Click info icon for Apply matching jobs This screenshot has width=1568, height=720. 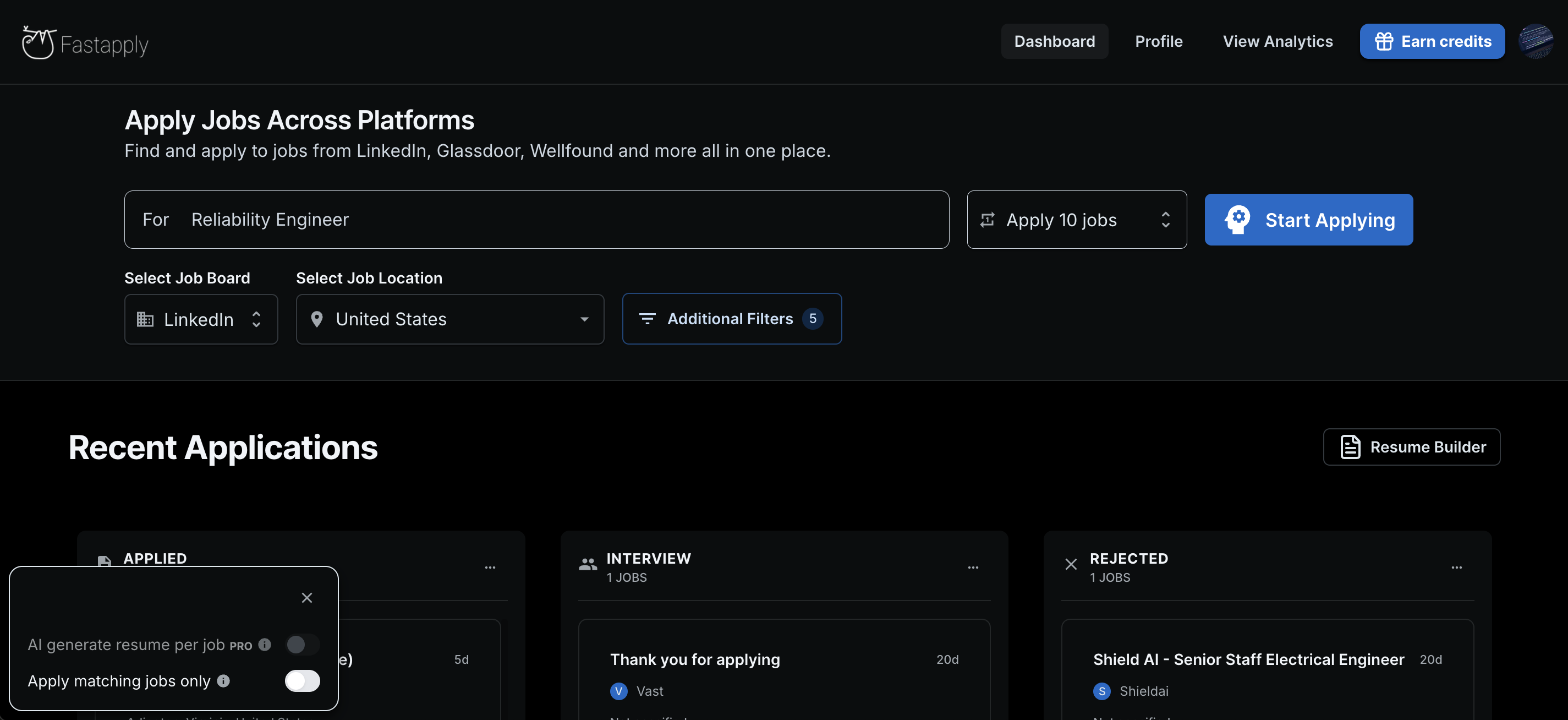(x=223, y=681)
